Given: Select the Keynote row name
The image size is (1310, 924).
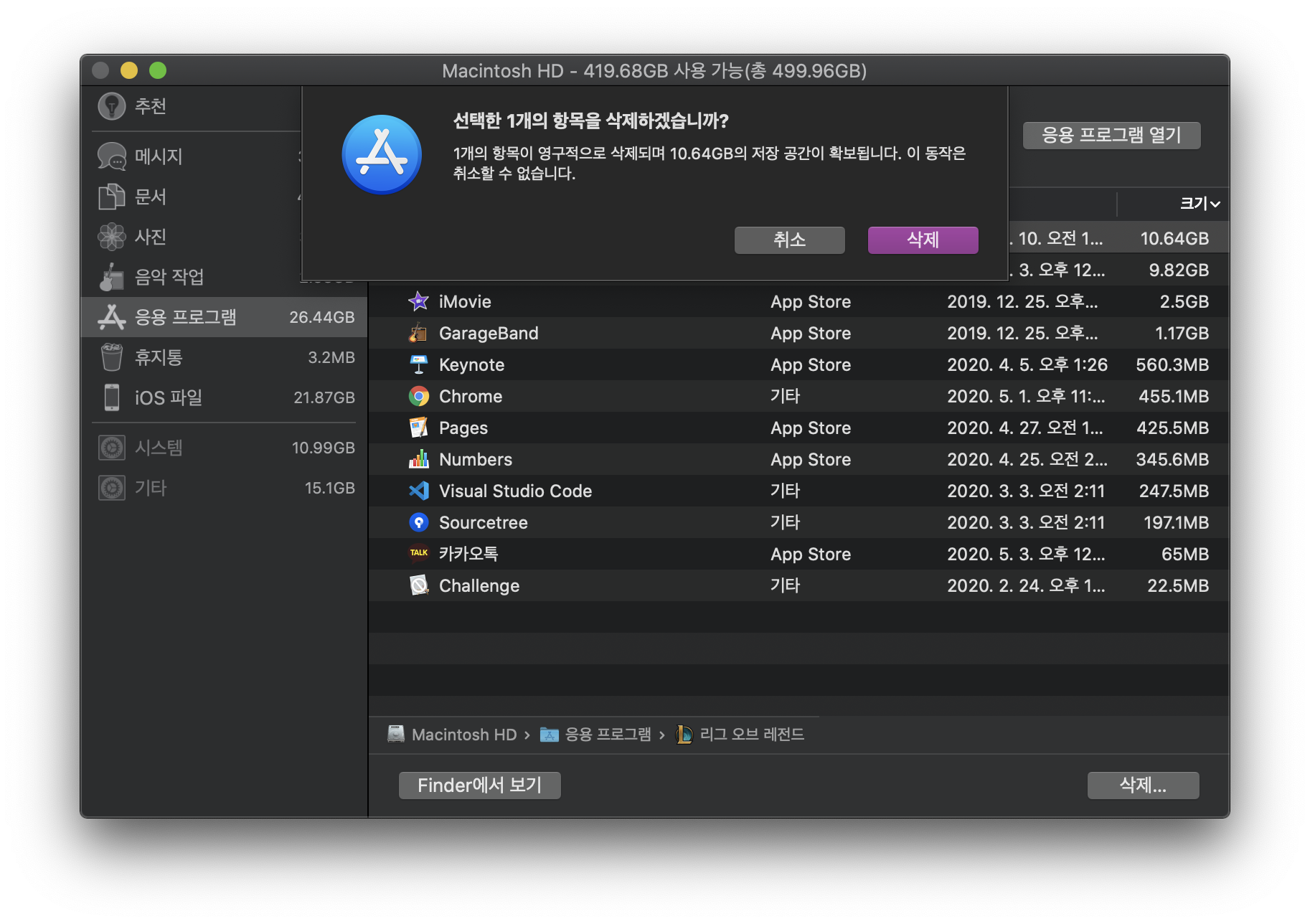Looking at the screenshot, I should point(471,365).
